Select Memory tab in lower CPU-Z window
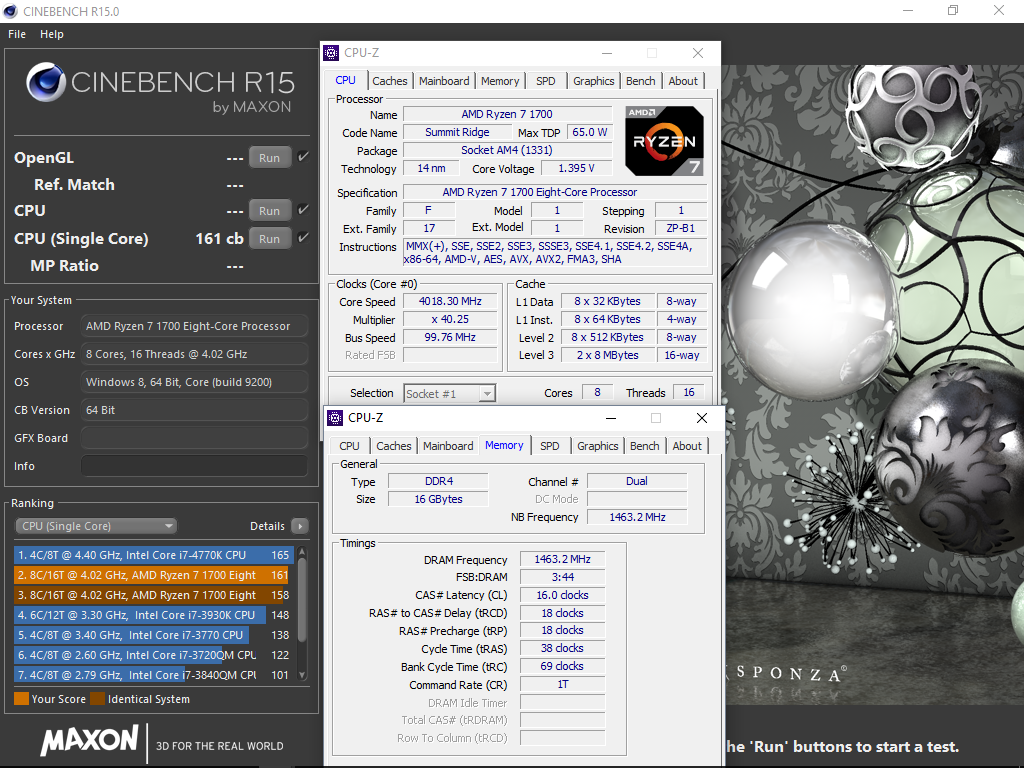Image resolution: width=1024 pixels, height=768 pixels. [504, 445]
